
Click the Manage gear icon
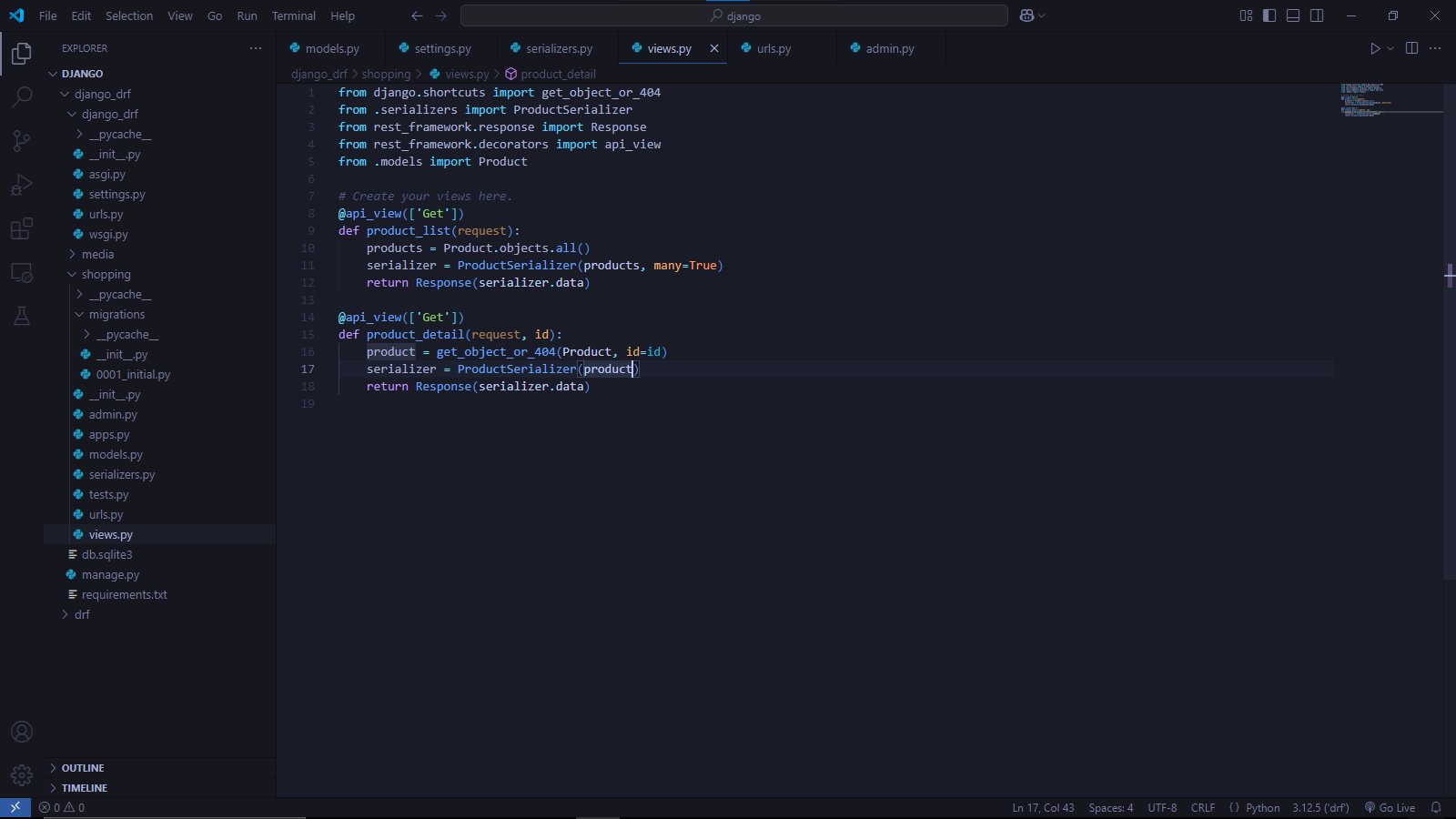(x=22, y=775)
